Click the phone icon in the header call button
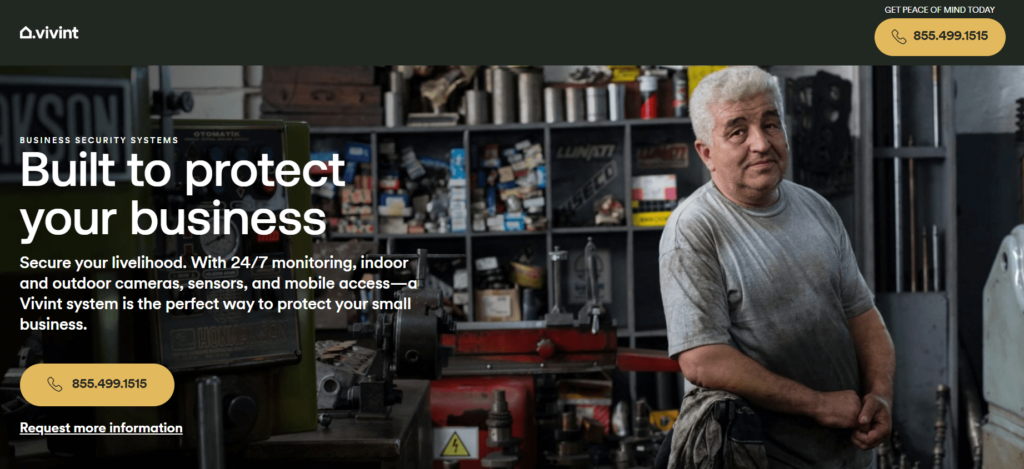The width and height of the screenshot is (1024, 469). pyautogui.click(x=899, y=37)
